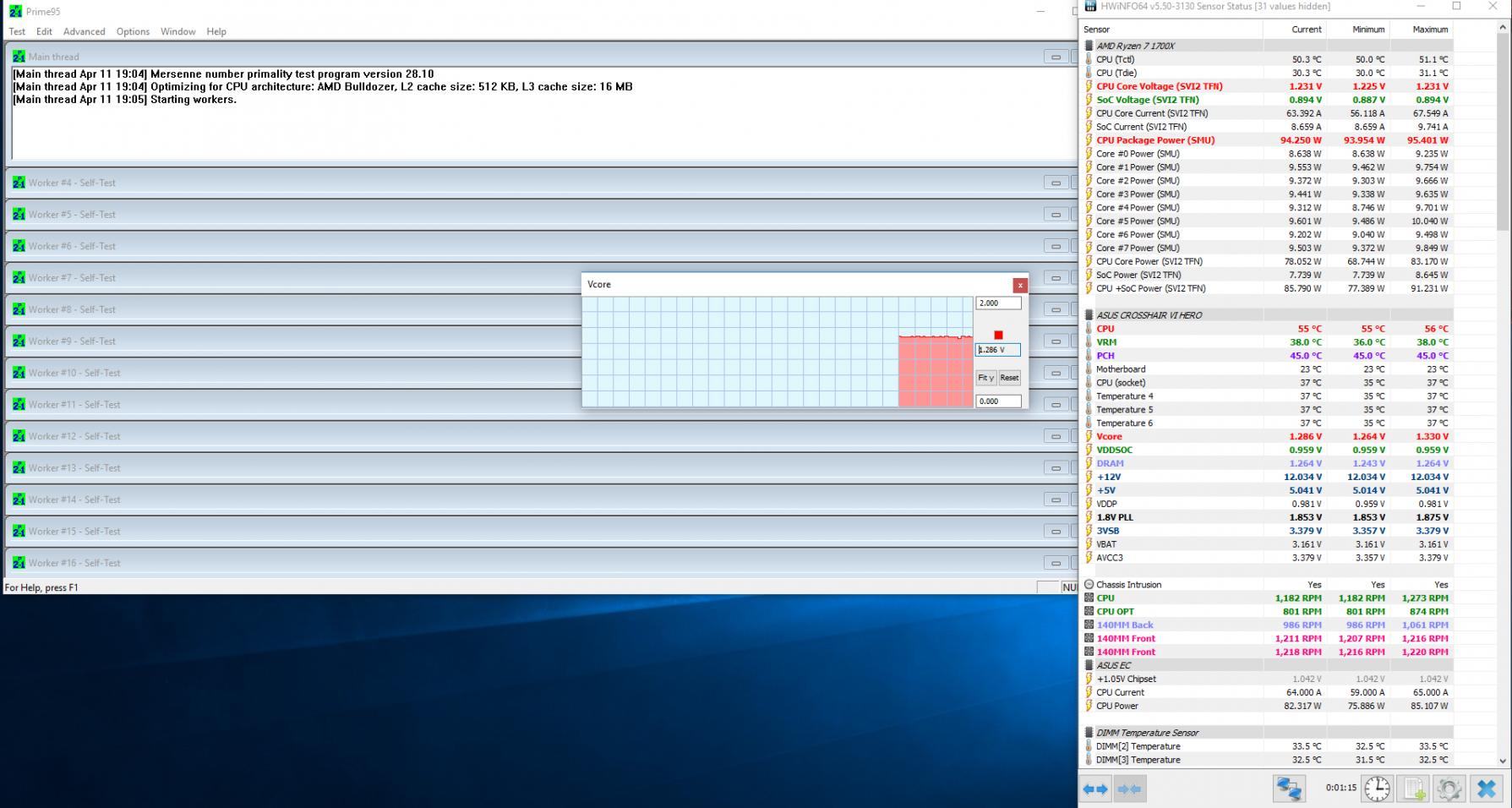Open the Edit menu in Prime95
Screen dimensions: 1512x808
tap(44, 31)
